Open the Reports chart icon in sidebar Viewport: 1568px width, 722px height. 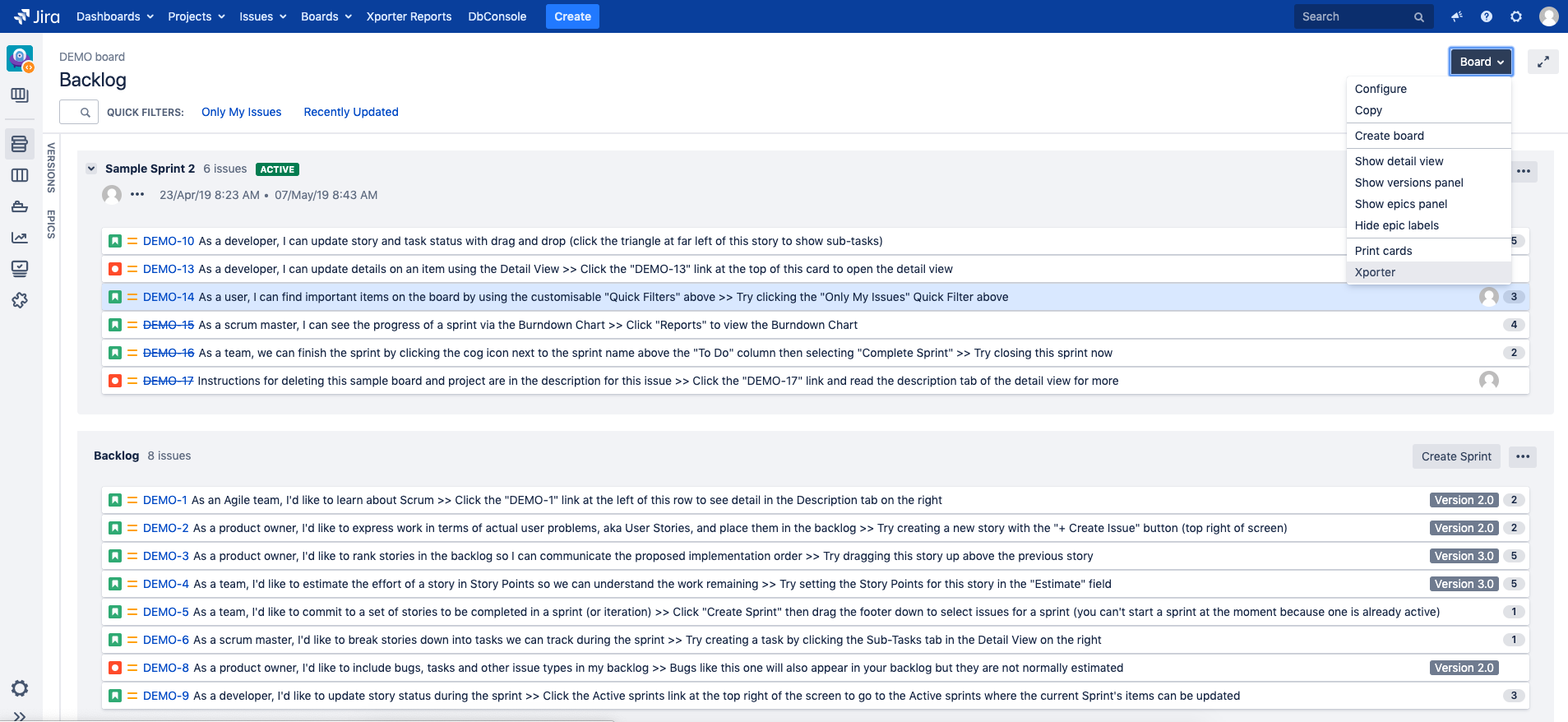tap(20, 238)
